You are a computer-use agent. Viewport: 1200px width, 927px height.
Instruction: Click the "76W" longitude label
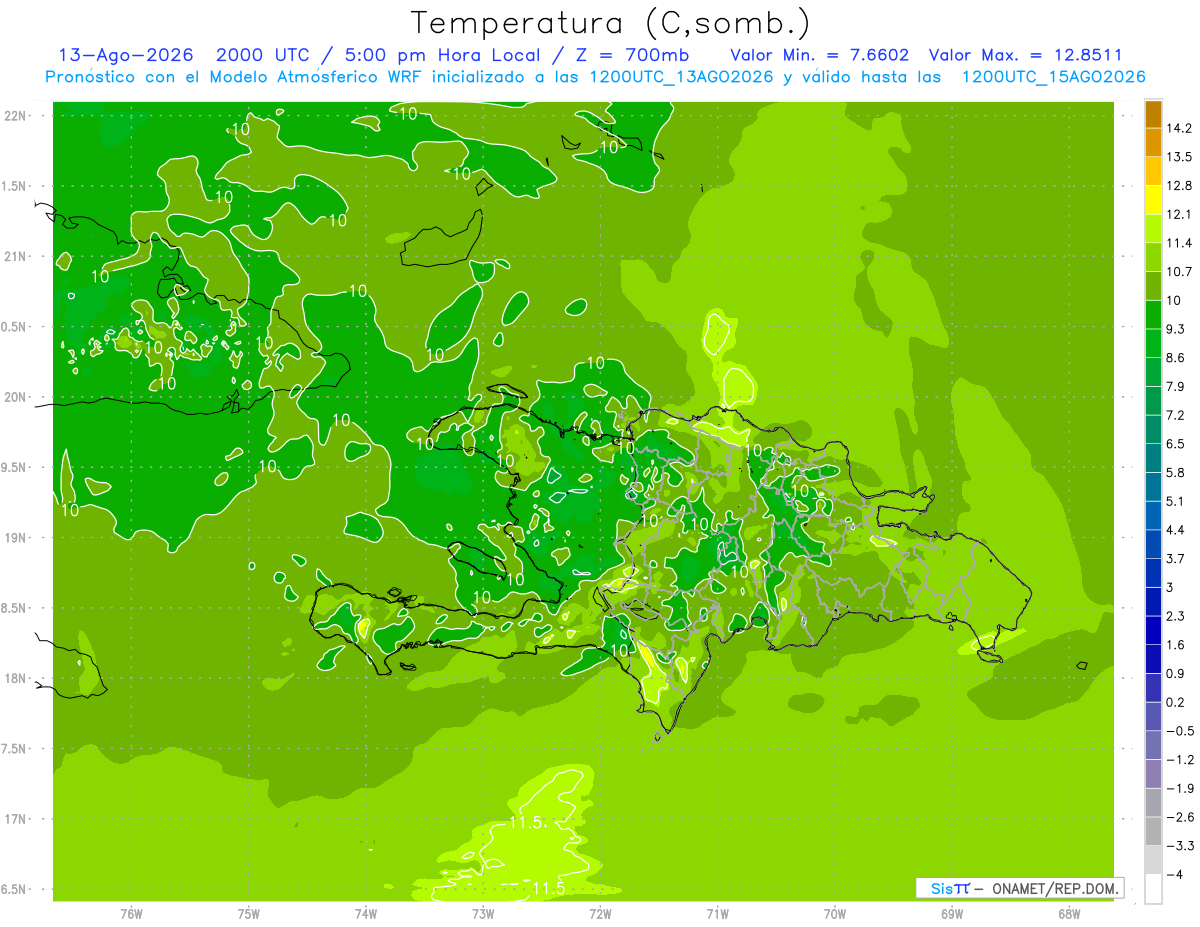coord(131,914)
